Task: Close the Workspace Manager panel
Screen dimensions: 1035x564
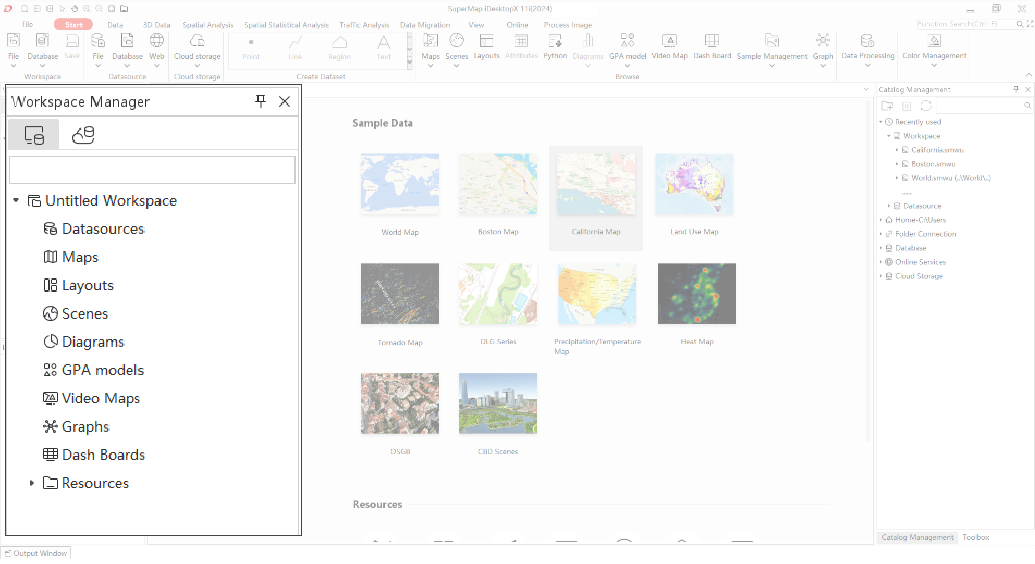Action: 284,101
